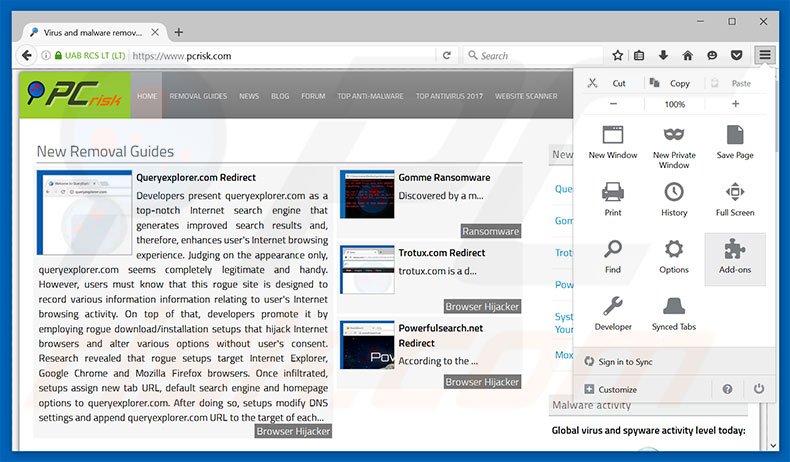Click Customize in menu footer
This screenshot has width=790, height=462.
611,389
